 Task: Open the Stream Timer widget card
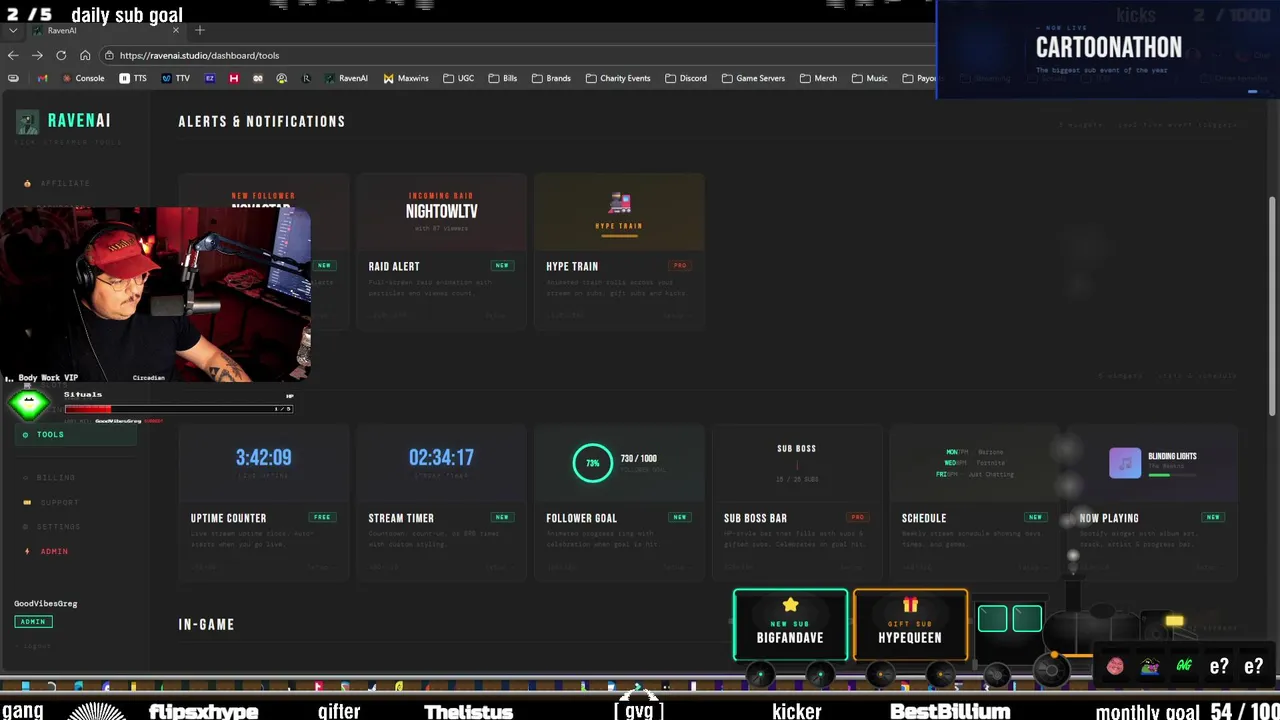tap(441, 503)
